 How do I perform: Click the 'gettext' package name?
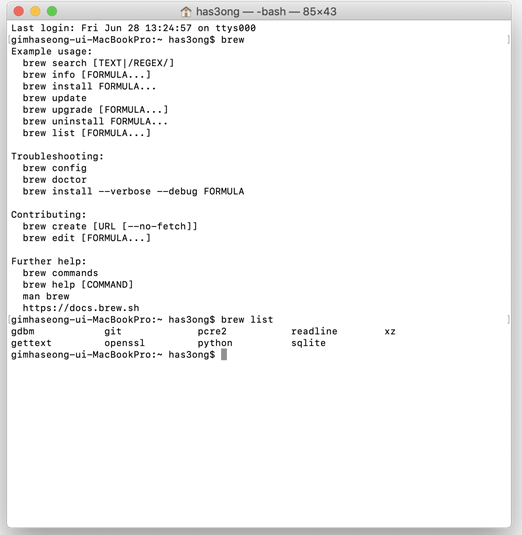(31, 343)
